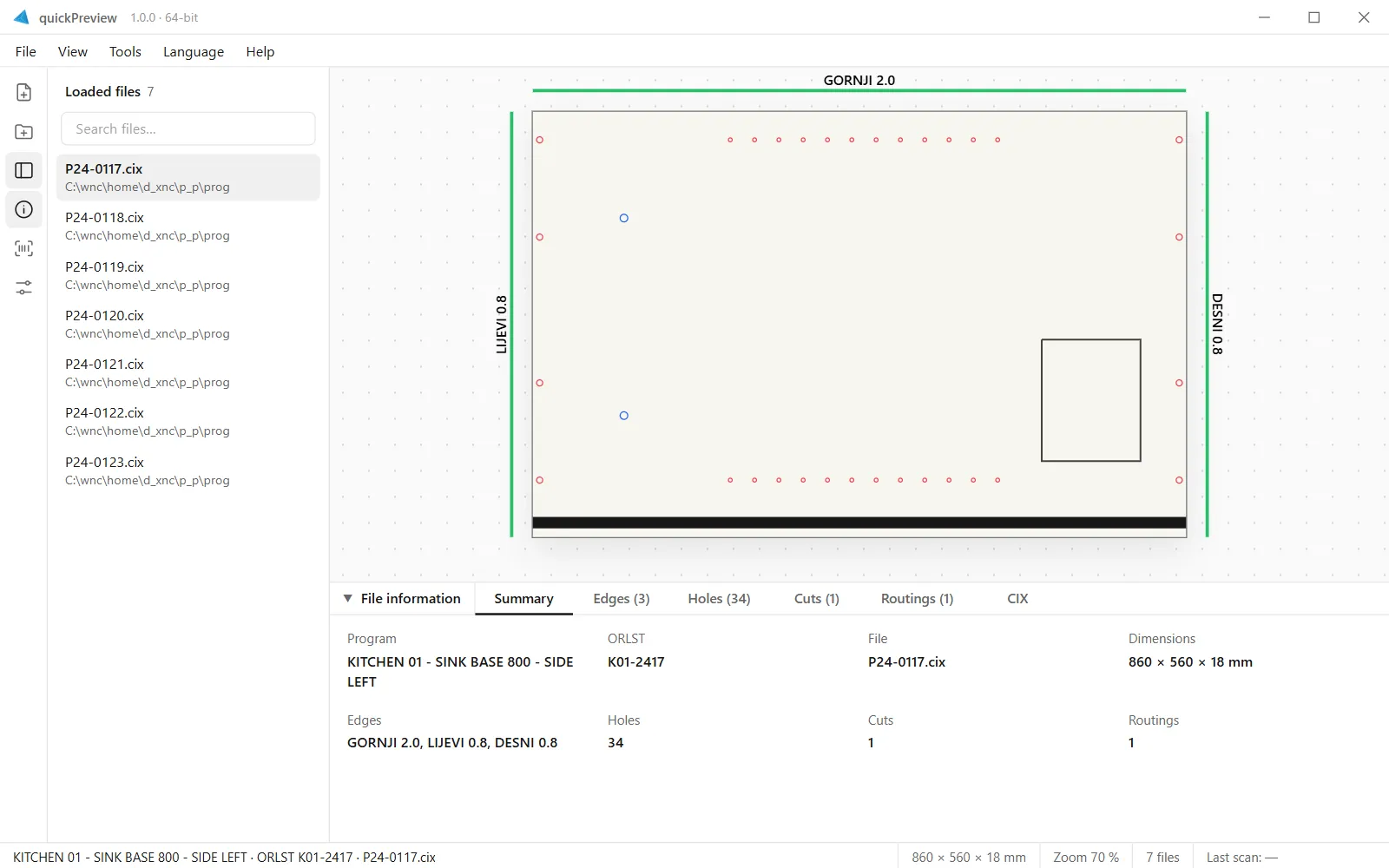This screenshot has height=868, width=1389.
Task: Select file P24-0119.cix in list
Action: tap(188, 275)
